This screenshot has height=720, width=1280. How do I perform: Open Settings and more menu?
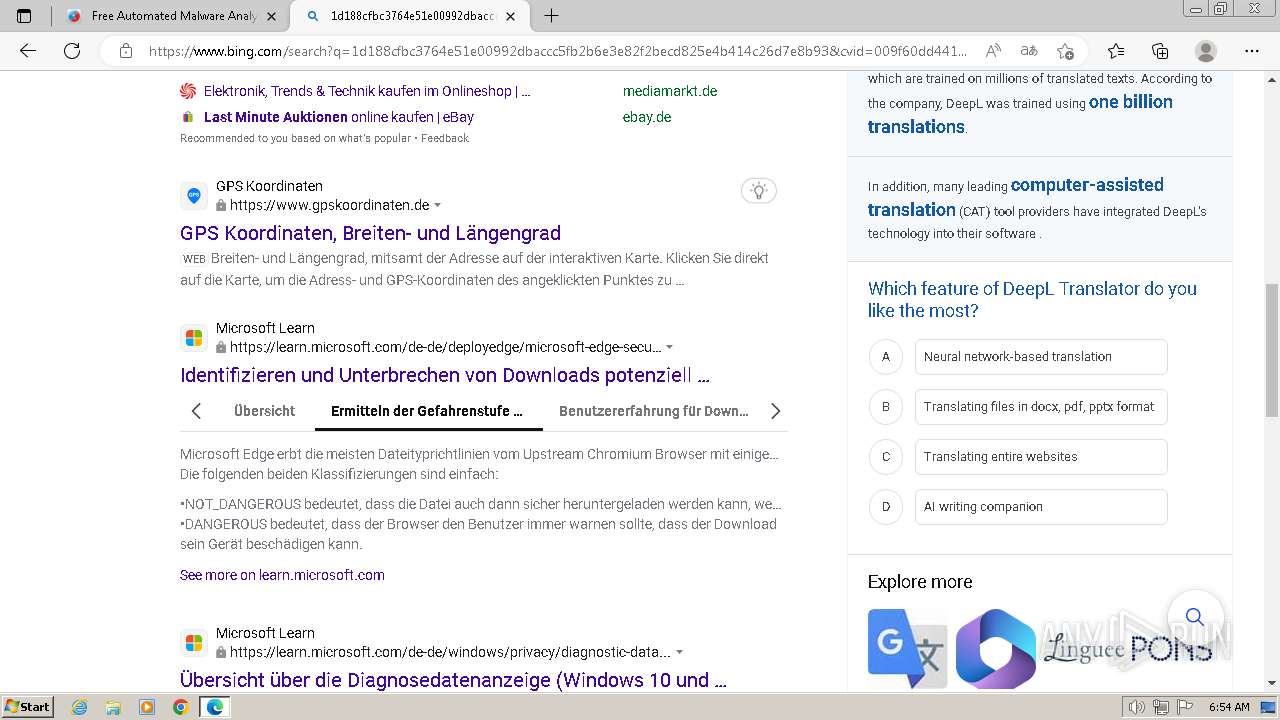[x=1252, y=51]
